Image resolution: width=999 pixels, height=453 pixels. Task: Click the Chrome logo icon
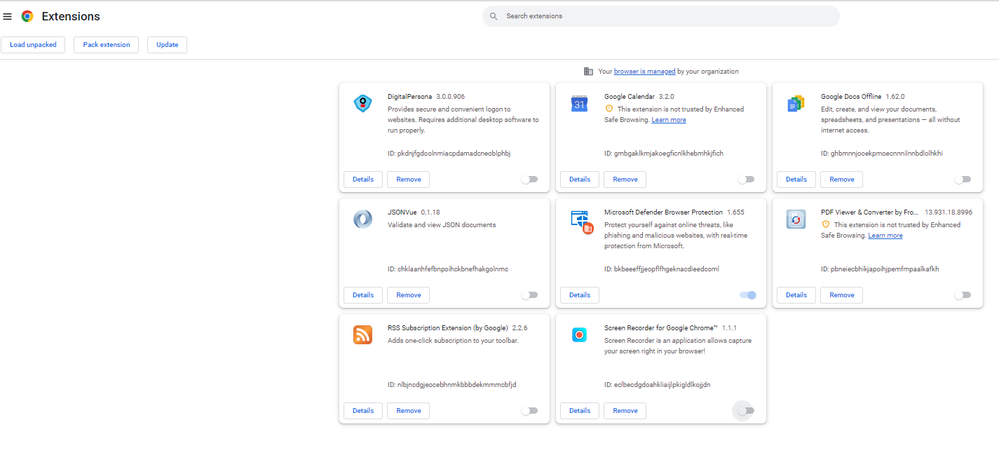(x=27, y=17)
